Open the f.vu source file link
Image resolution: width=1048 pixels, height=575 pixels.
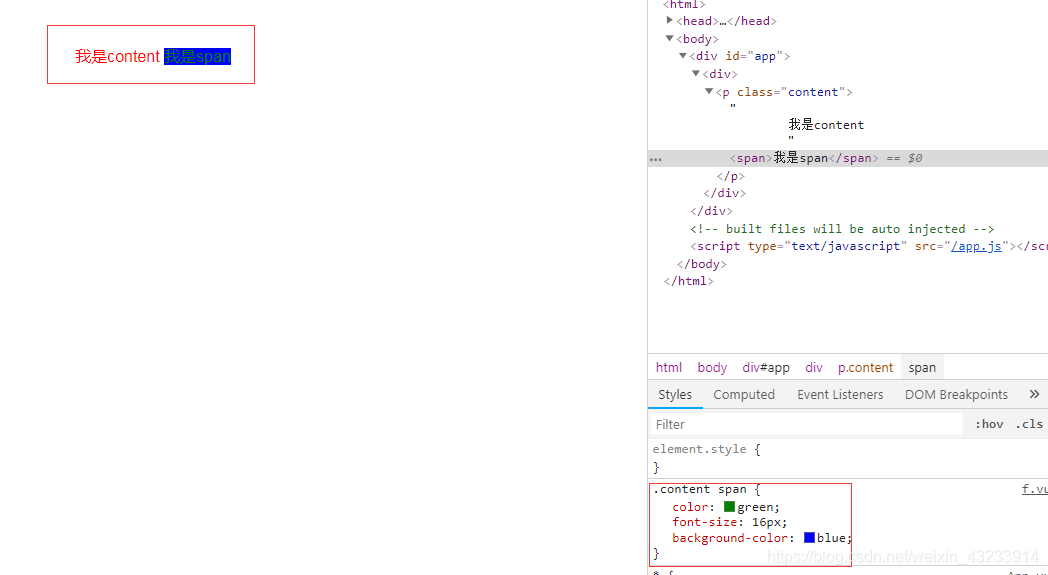click(1035, 489)
